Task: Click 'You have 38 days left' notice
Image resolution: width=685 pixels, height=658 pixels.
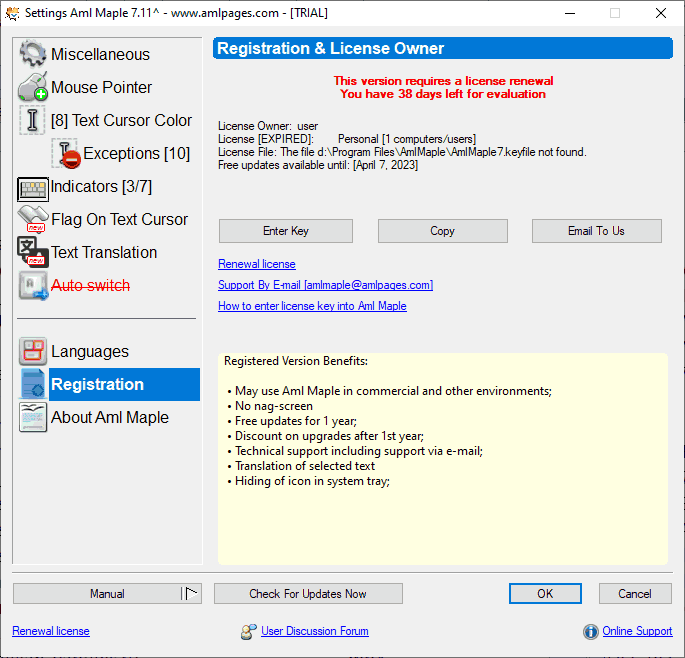Action: click(443, 94)
